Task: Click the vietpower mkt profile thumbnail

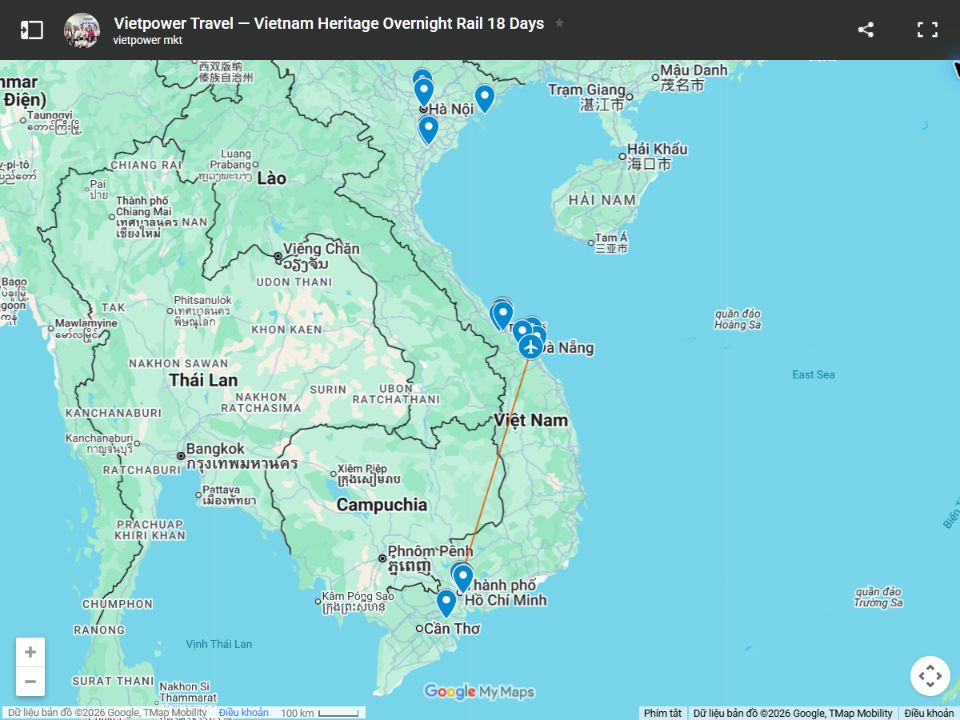Action: tap(82, 30)
